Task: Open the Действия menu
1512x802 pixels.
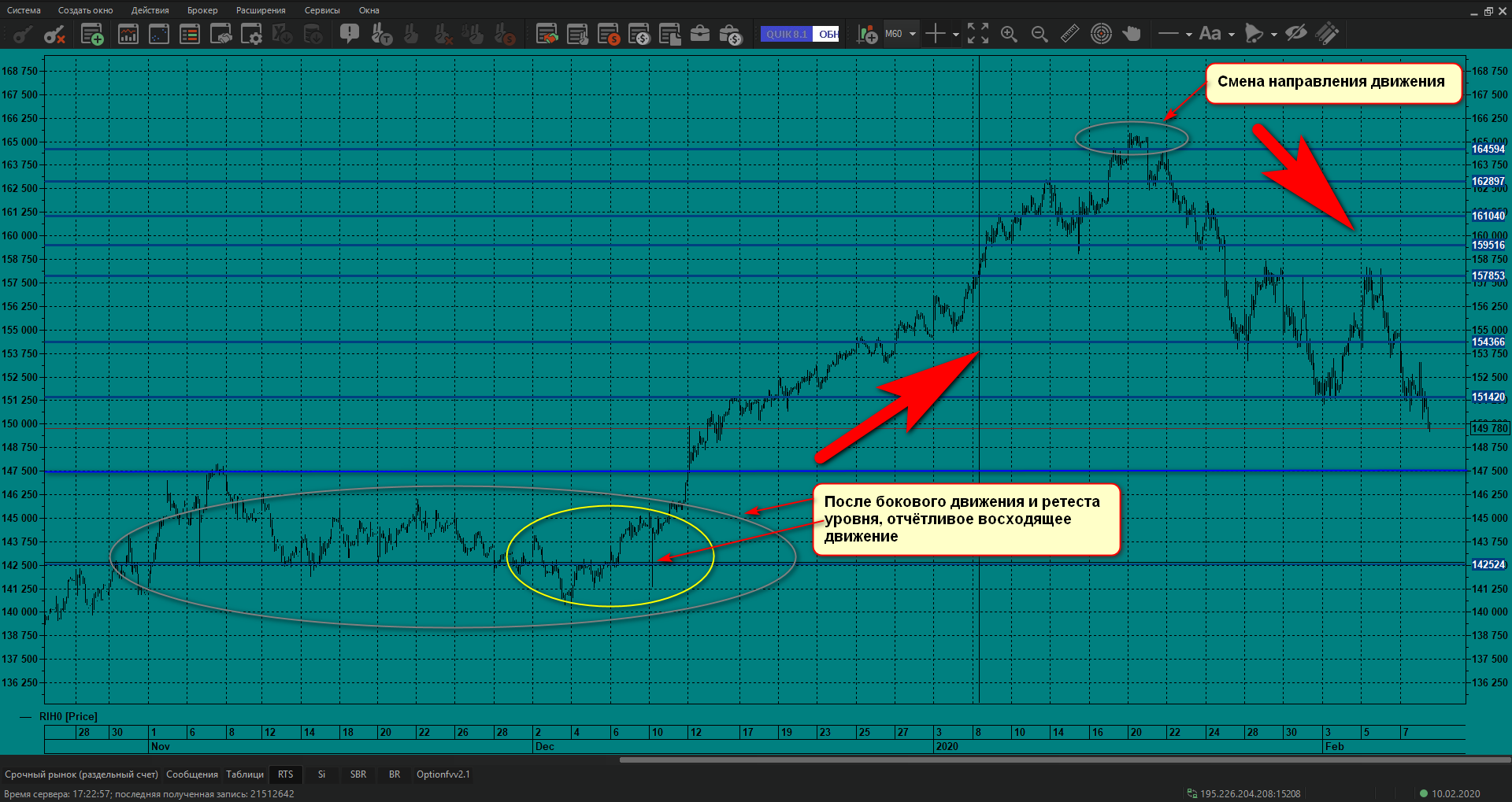Action: [x=150, y=10]
